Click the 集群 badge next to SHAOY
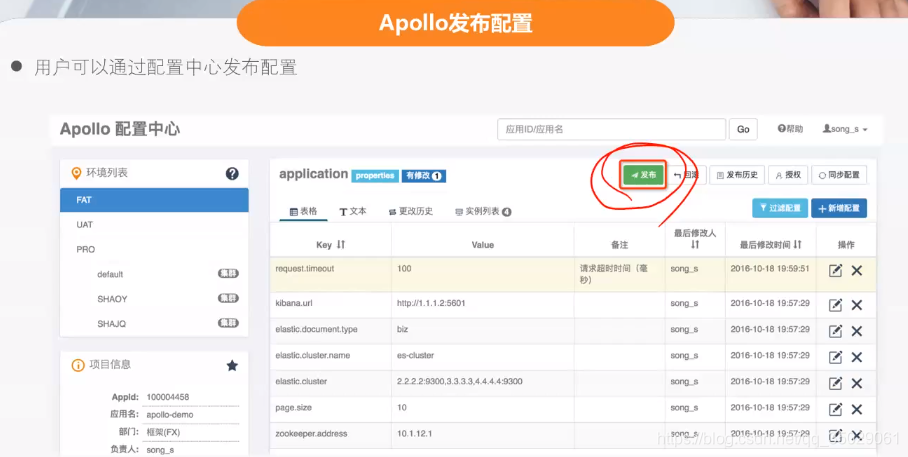This screenshot has width=908, height=457. pos(228,298)
